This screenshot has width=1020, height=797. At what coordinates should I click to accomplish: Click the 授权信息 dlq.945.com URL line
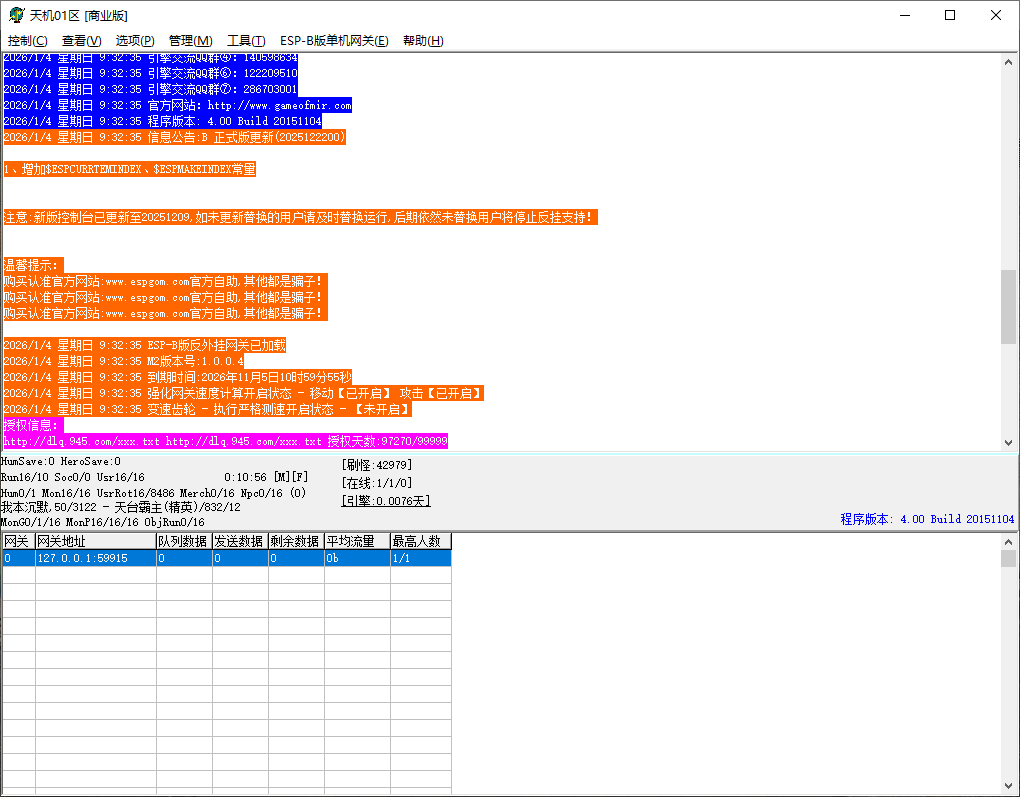[x=225, y=441]
